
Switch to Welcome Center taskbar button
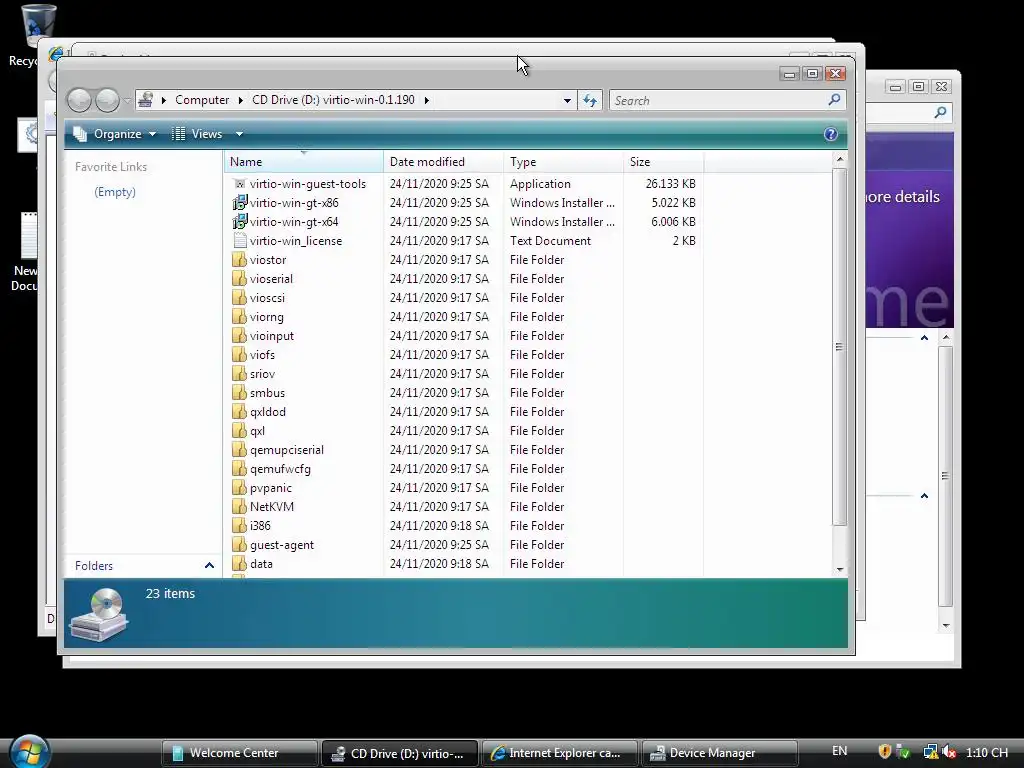click(240, 753)
